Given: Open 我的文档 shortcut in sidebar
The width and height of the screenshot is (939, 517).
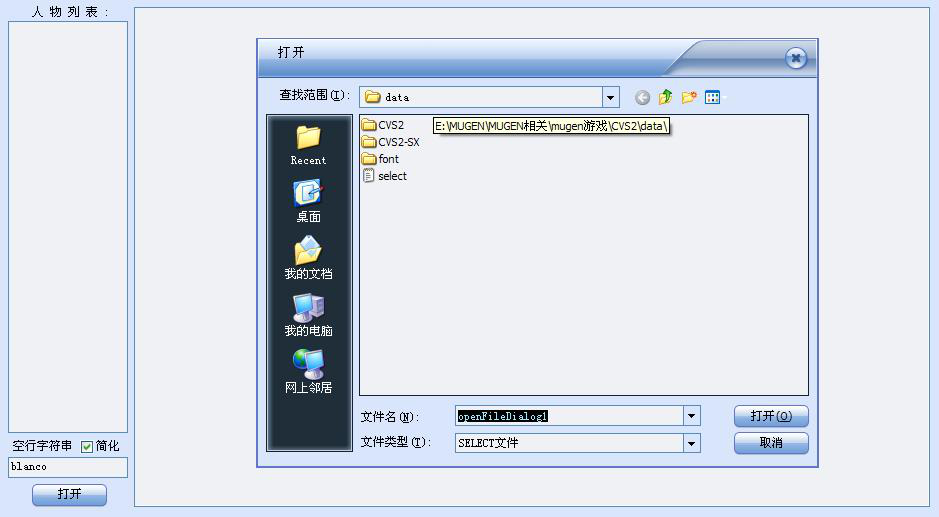Looking at the screenshot, I should coord(308,258).
